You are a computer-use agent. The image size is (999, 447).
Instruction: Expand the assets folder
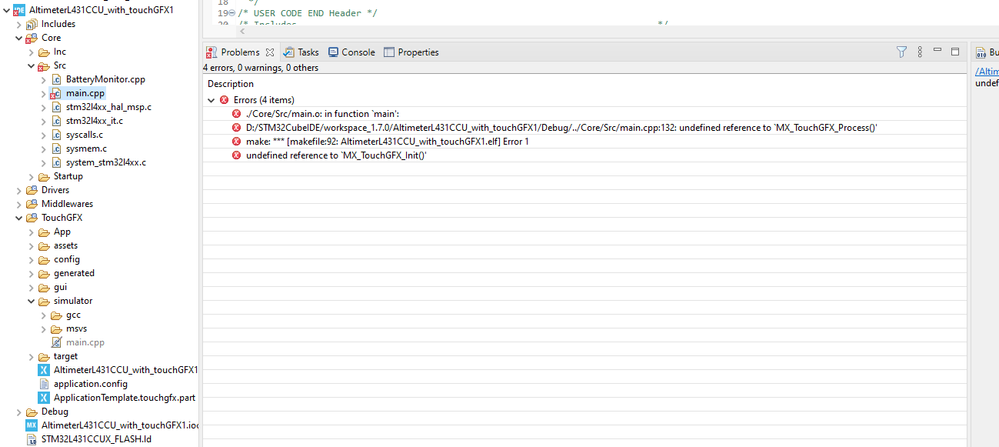tap(31, 246)
